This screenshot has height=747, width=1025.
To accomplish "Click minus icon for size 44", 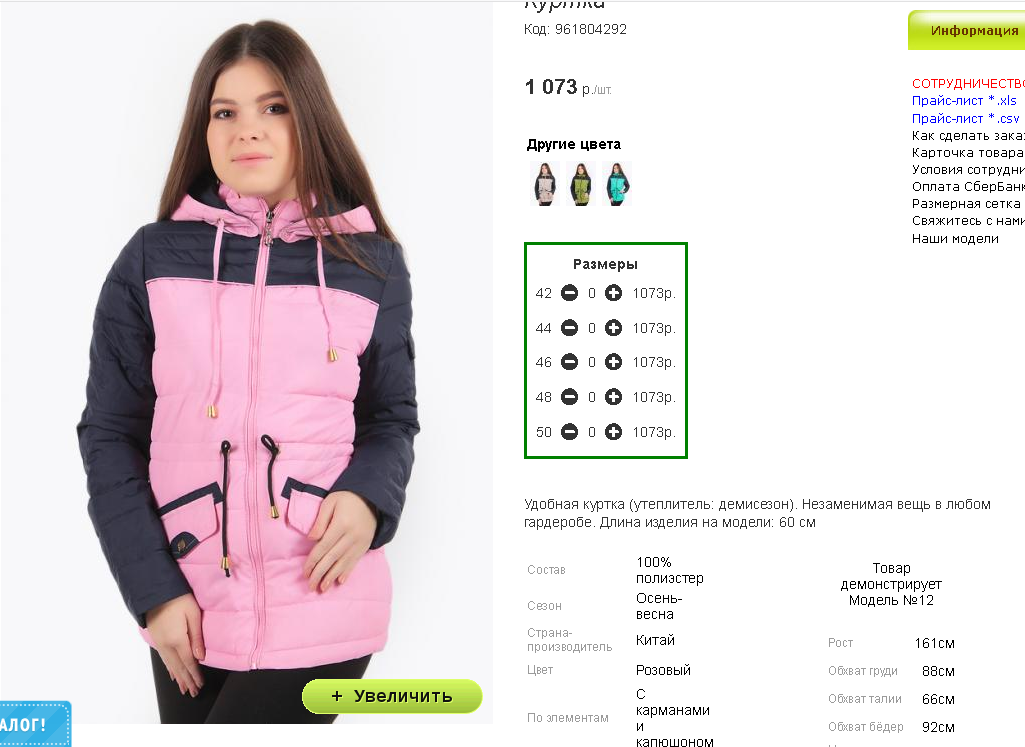I will coord(569,327).
